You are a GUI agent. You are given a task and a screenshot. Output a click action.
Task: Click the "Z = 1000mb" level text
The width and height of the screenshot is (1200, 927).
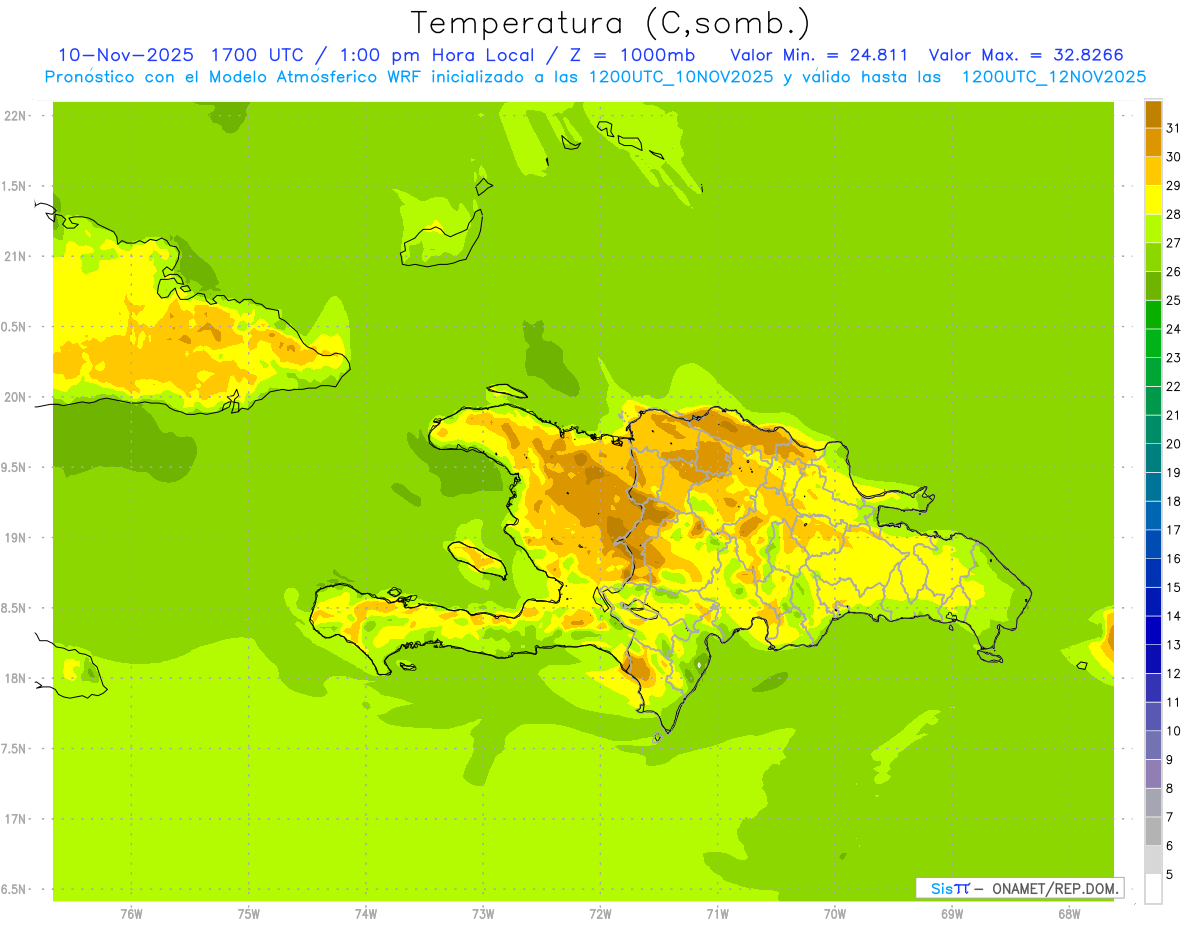633,55
